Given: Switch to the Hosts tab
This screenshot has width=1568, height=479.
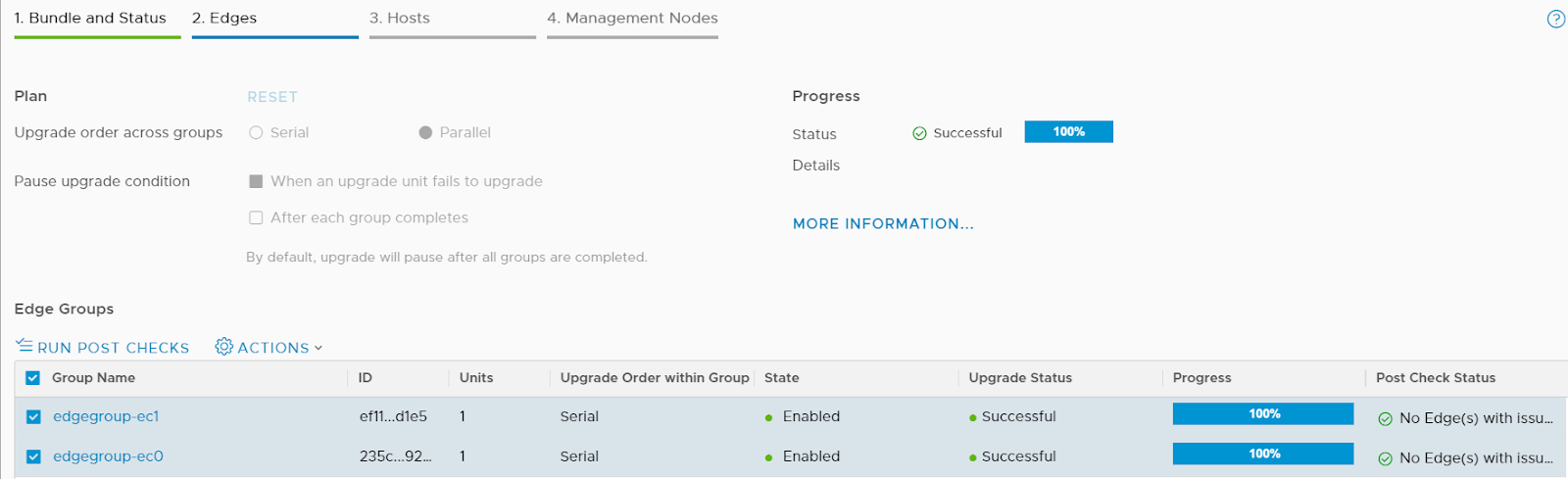Looking at the screenshot, I should [400, 19].
